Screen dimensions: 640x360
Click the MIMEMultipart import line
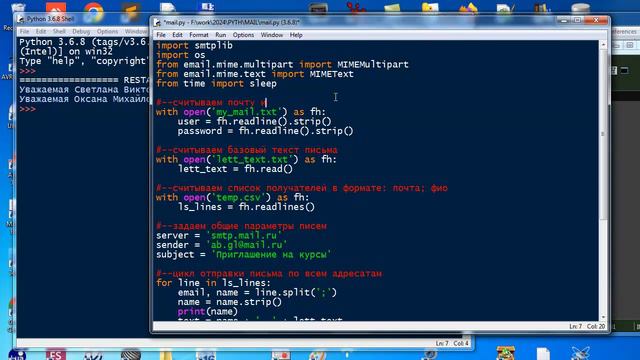click(282, 64)
